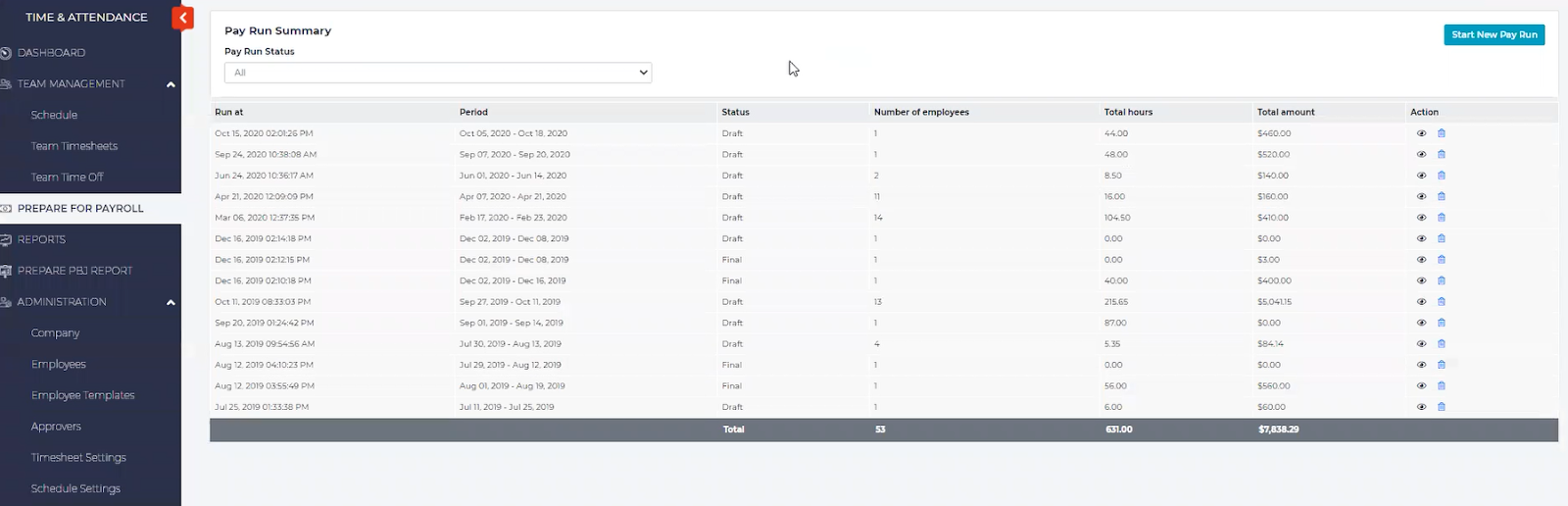Image resolution: width=1568 pixels, height=506 pixels.
Task: Collapse the sidebar with red arrow button
Action: pos(182,18)
